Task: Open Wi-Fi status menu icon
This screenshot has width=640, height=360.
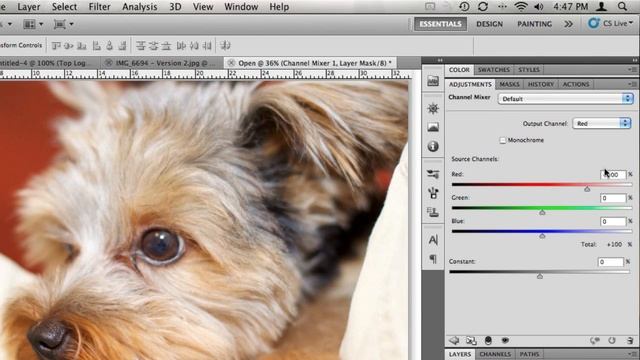Action: [x=521, y=7]
